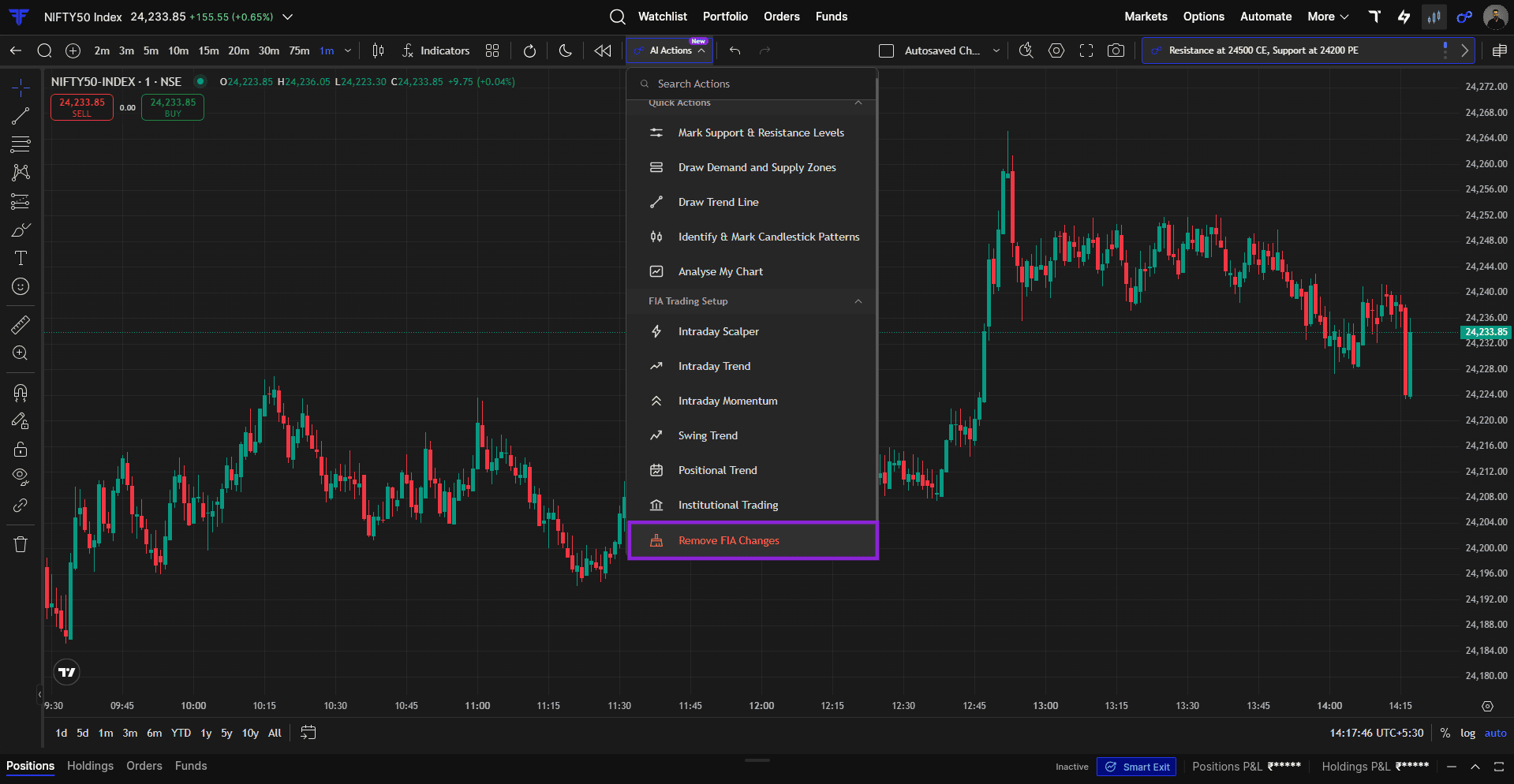Select the crosshair cursor tool
1514x784 pixels.
[x=21, y=87]
